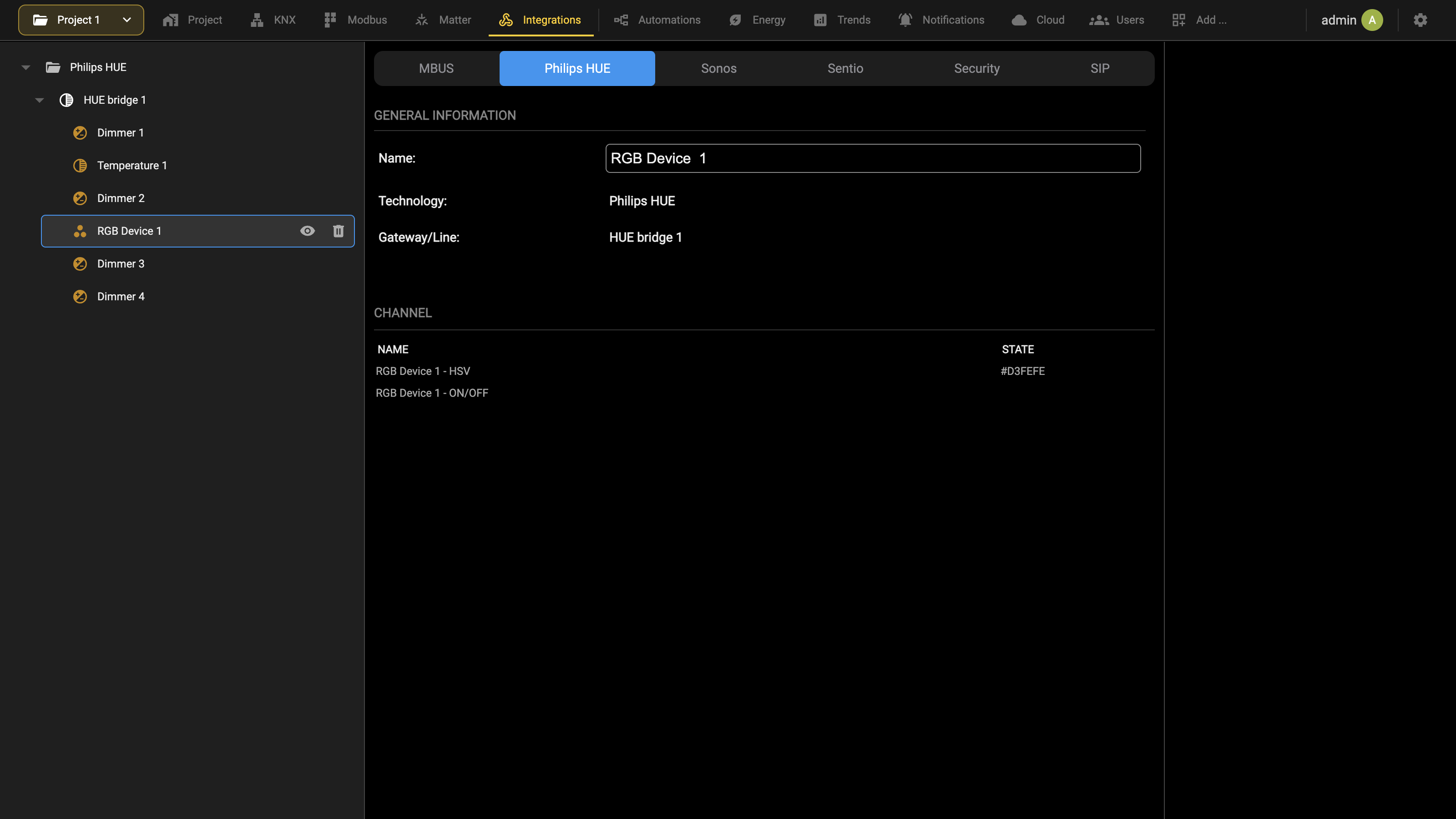The image size is (1456, 819).
Task: Click the HUE bridge 1 icon
Action: (66, 100)
